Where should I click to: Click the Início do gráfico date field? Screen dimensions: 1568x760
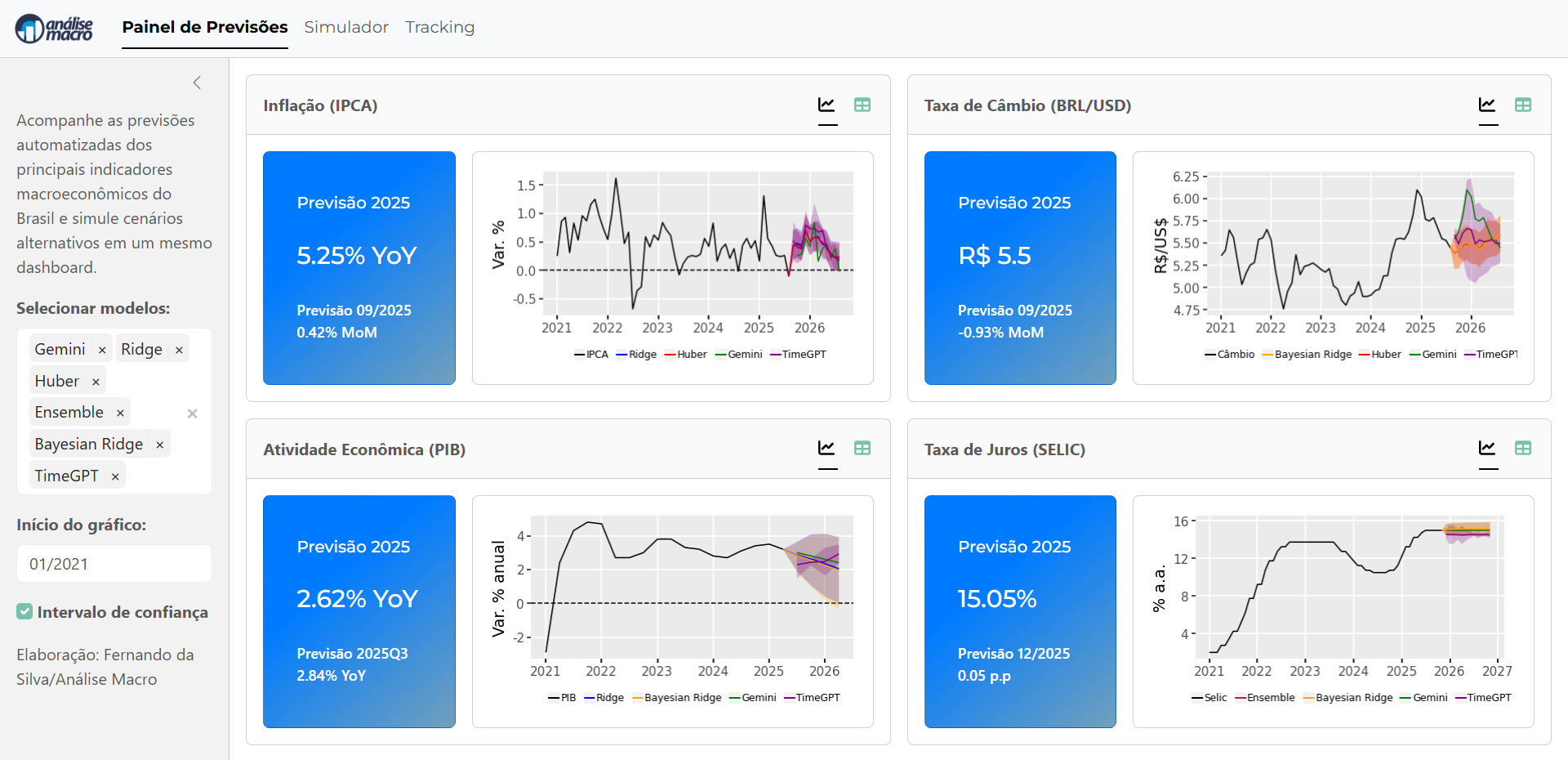pos(114,564)
